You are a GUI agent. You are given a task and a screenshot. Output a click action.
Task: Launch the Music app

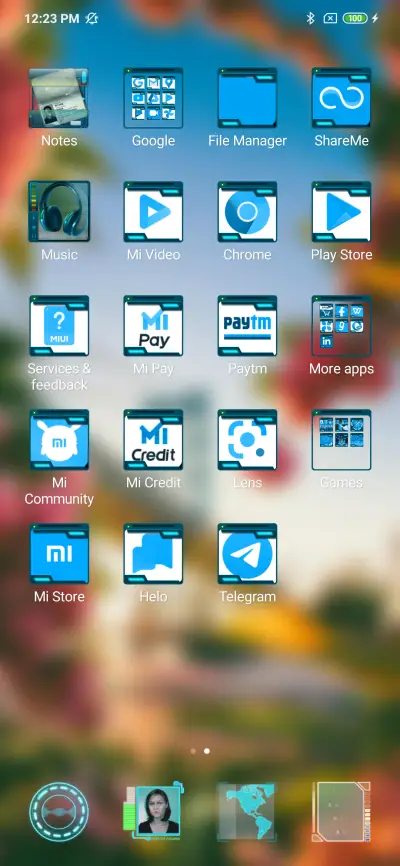(59, 212)
